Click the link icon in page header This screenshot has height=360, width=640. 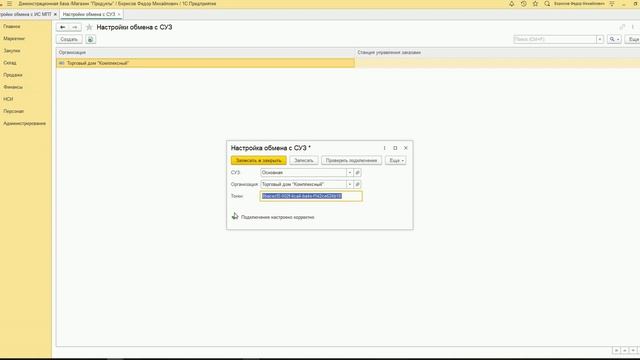click(622, 27)
